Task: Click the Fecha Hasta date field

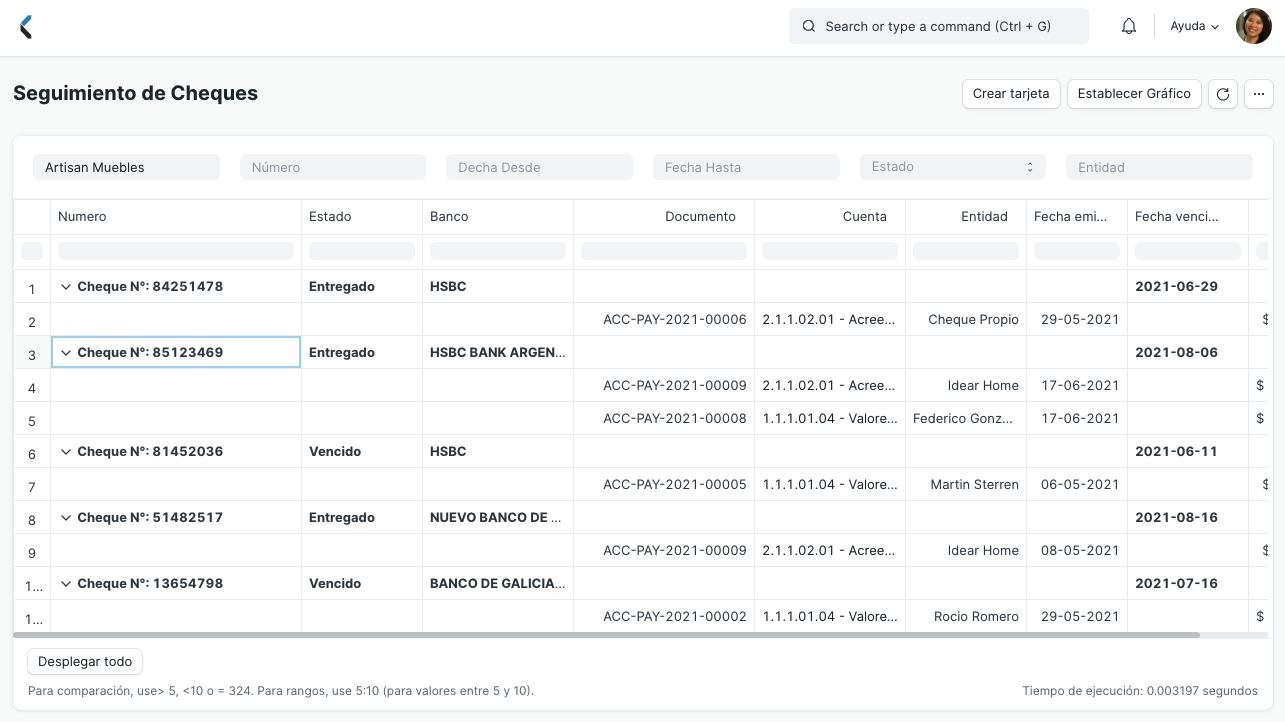Action: [746, 167]
